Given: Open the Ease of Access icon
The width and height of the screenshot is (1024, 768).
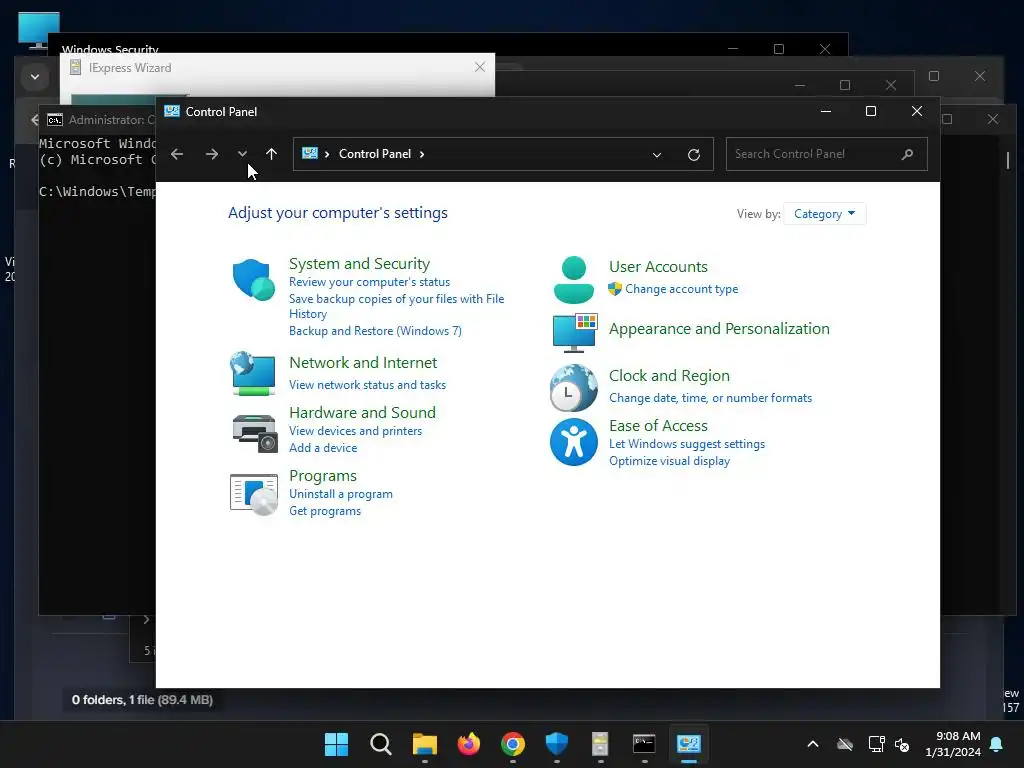Looking at the screenshot, I should pos(573,442).
